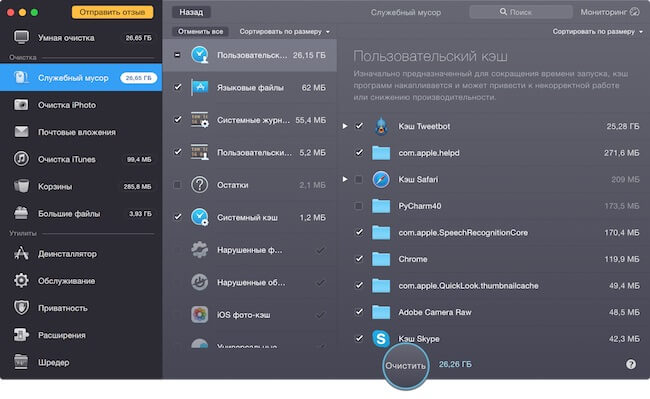Screen dimensions: 650x399
Task: Select the Нарушенные об... category row
Action: click(250, 282)
